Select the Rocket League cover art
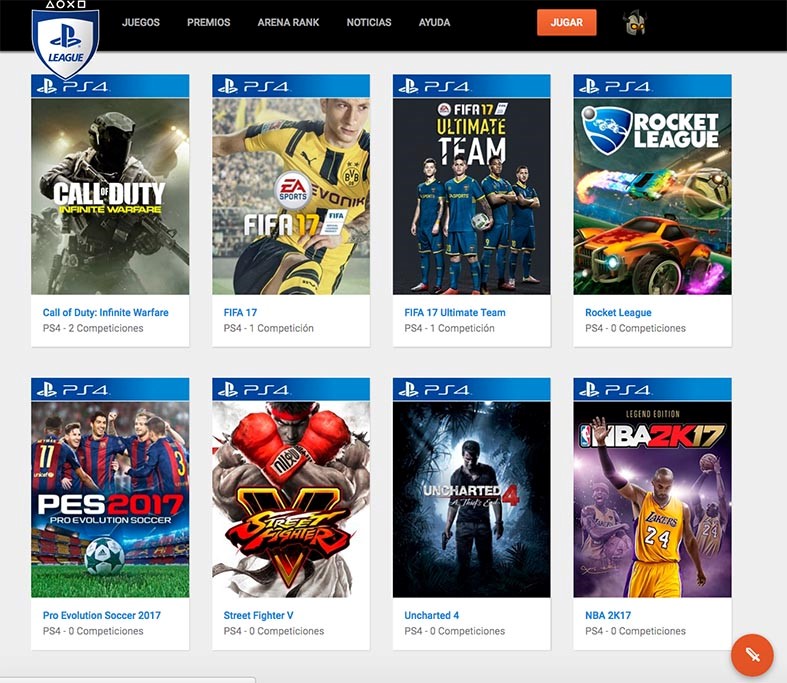787x683 pixels. click(652, 196)
